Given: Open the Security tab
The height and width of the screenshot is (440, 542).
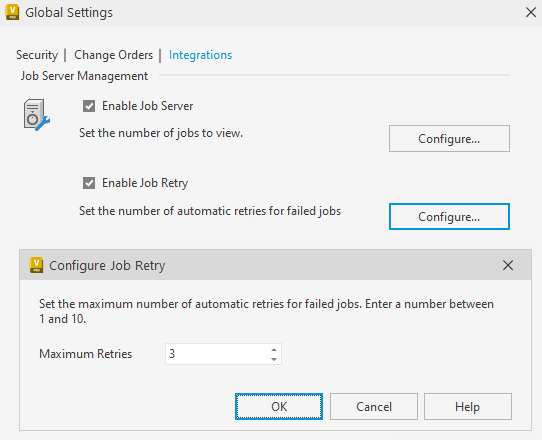Looking at the screenshot, I should pyautogui.click(x=37, y=55).
